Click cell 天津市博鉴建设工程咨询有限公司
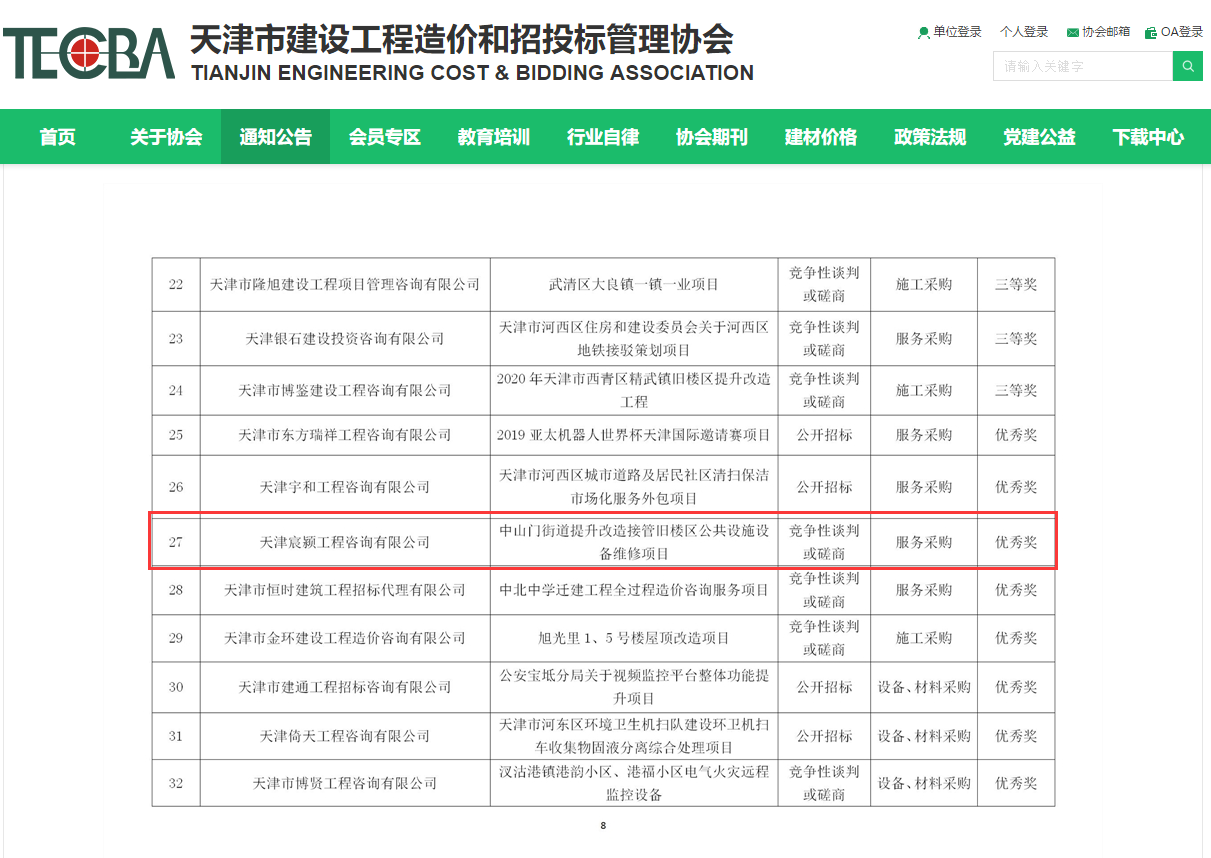This screenshot has width=1211, height=858. click(x=345, y=391)
